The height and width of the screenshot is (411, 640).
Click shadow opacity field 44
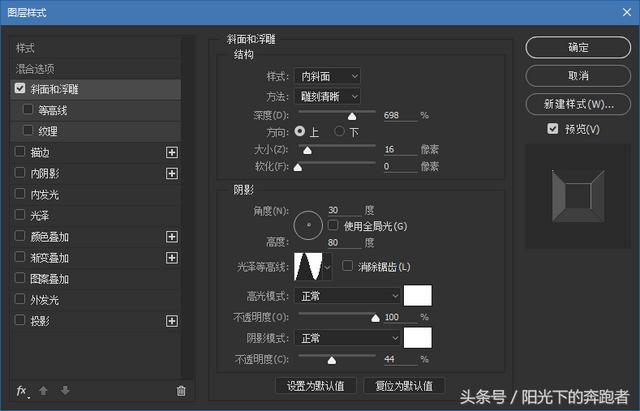pyautogui.click(x=400, y=359)
